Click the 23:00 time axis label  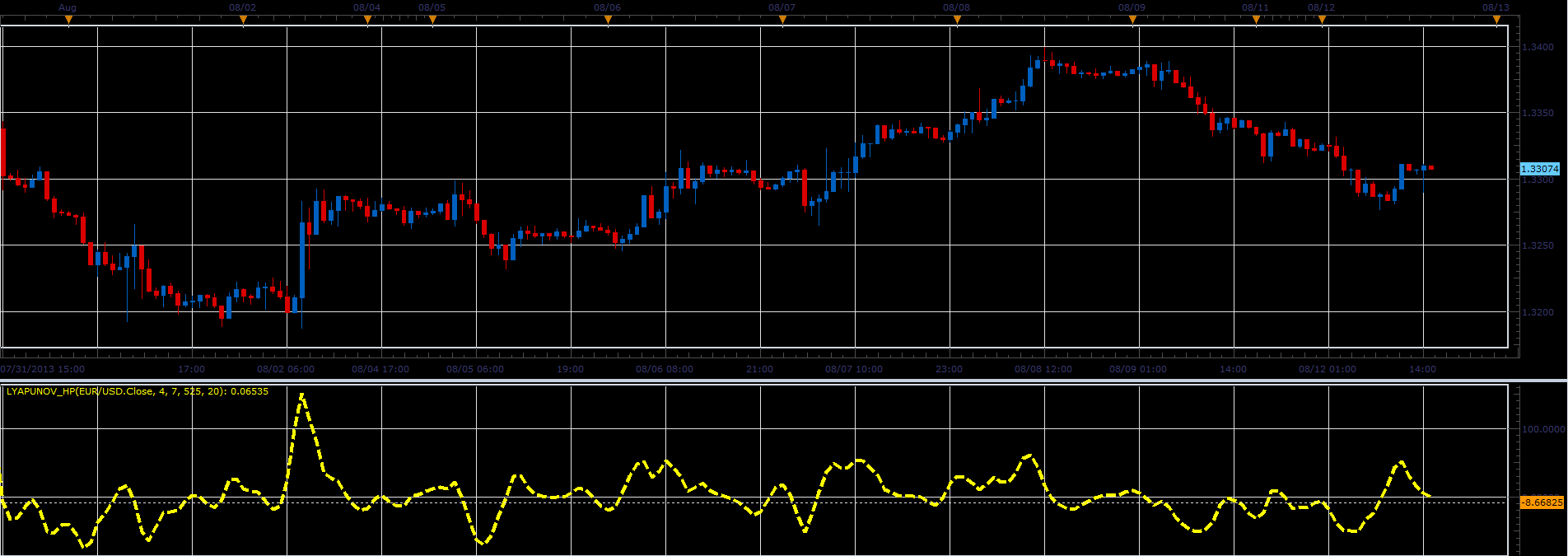pyautogui.click(x=950, y=369)
